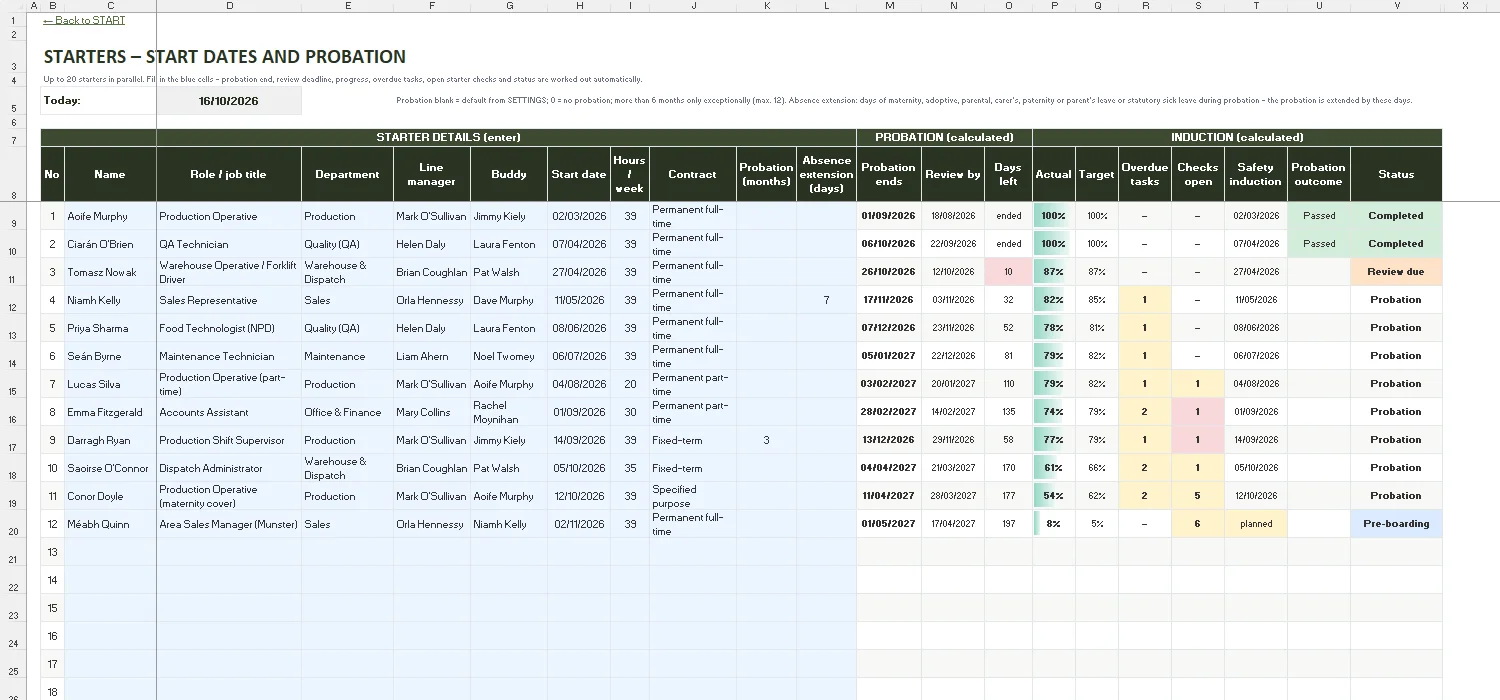Select column V header
Viewport: 1500px width, 700px height.
pos(1396,6)
